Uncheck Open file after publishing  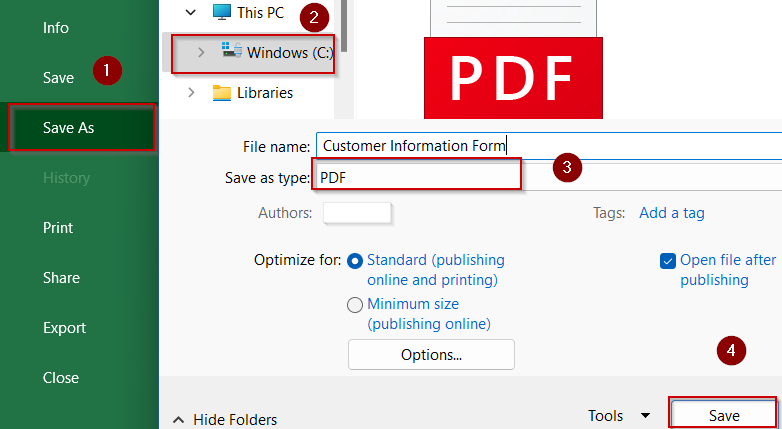[x=668, y=261]
